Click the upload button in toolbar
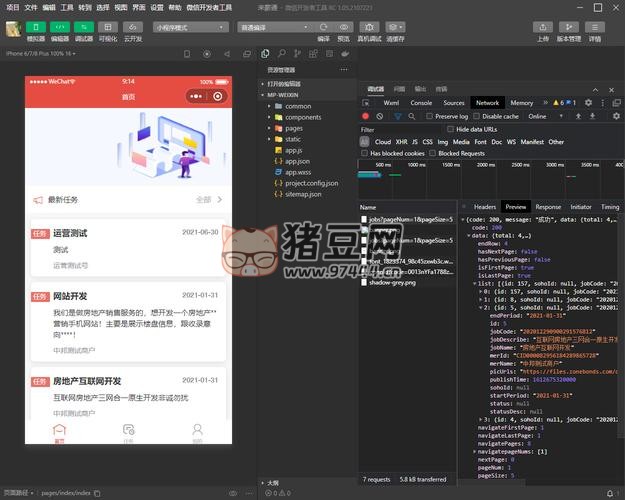The height and width of the screenshot is (500, 625). [542, 28]
